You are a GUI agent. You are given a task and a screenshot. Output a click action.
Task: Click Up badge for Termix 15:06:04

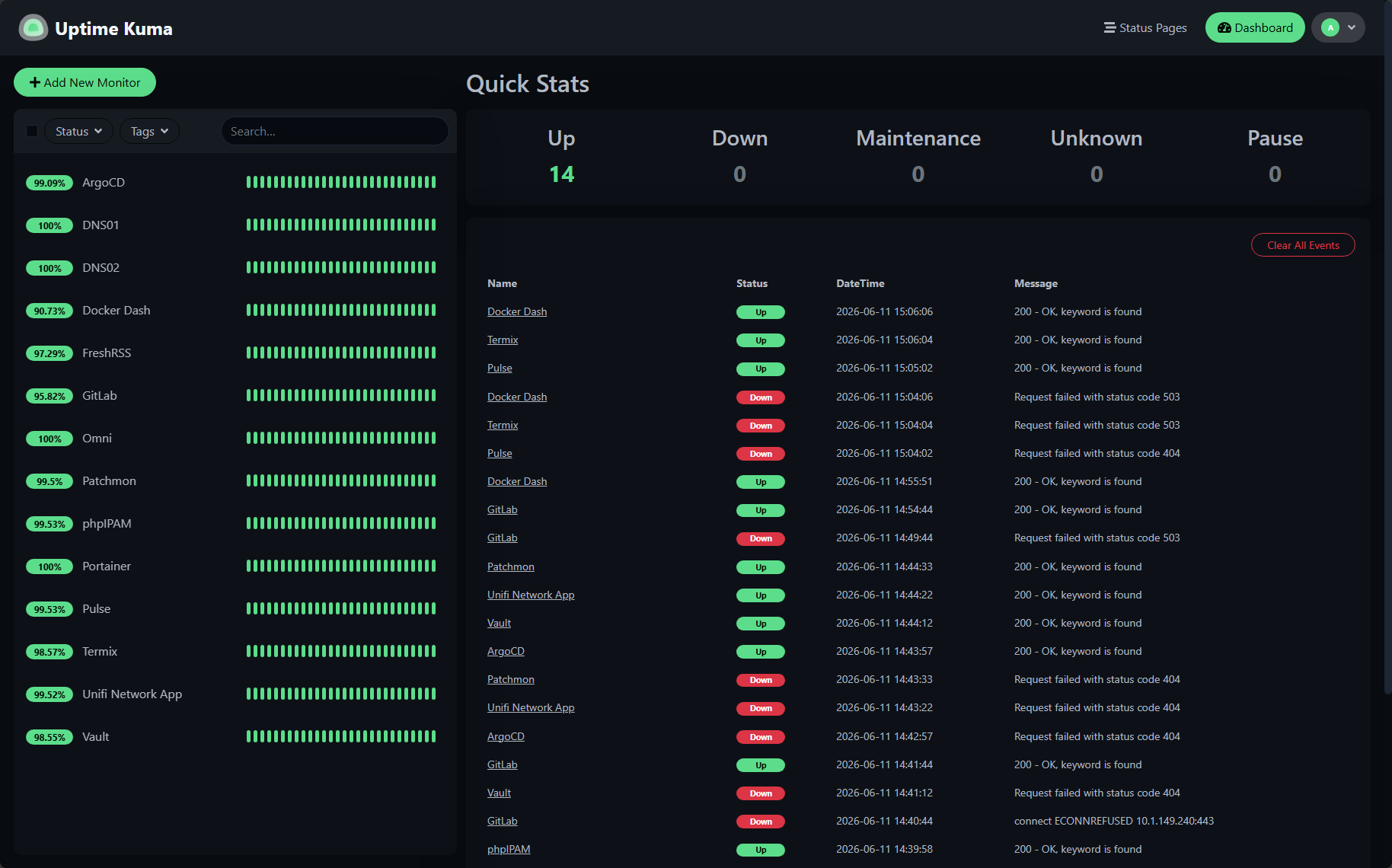tap(761, 340)
